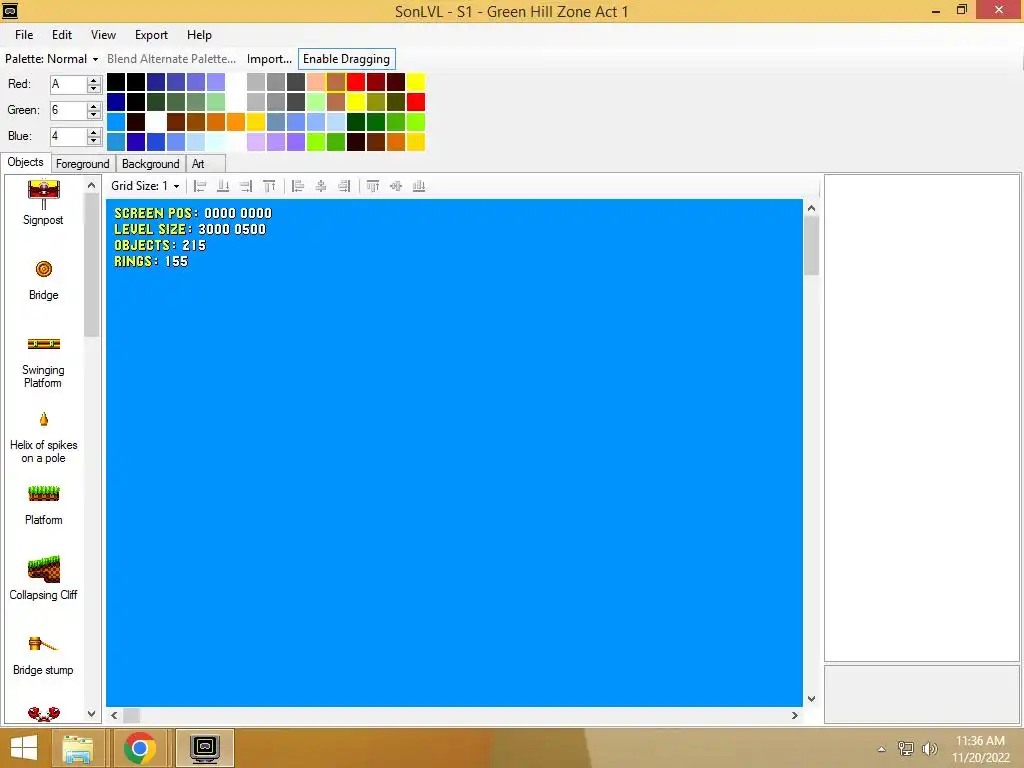Open File Explorer from the taskbar
Screen dimensions: 1024x768
click(78, 748)
